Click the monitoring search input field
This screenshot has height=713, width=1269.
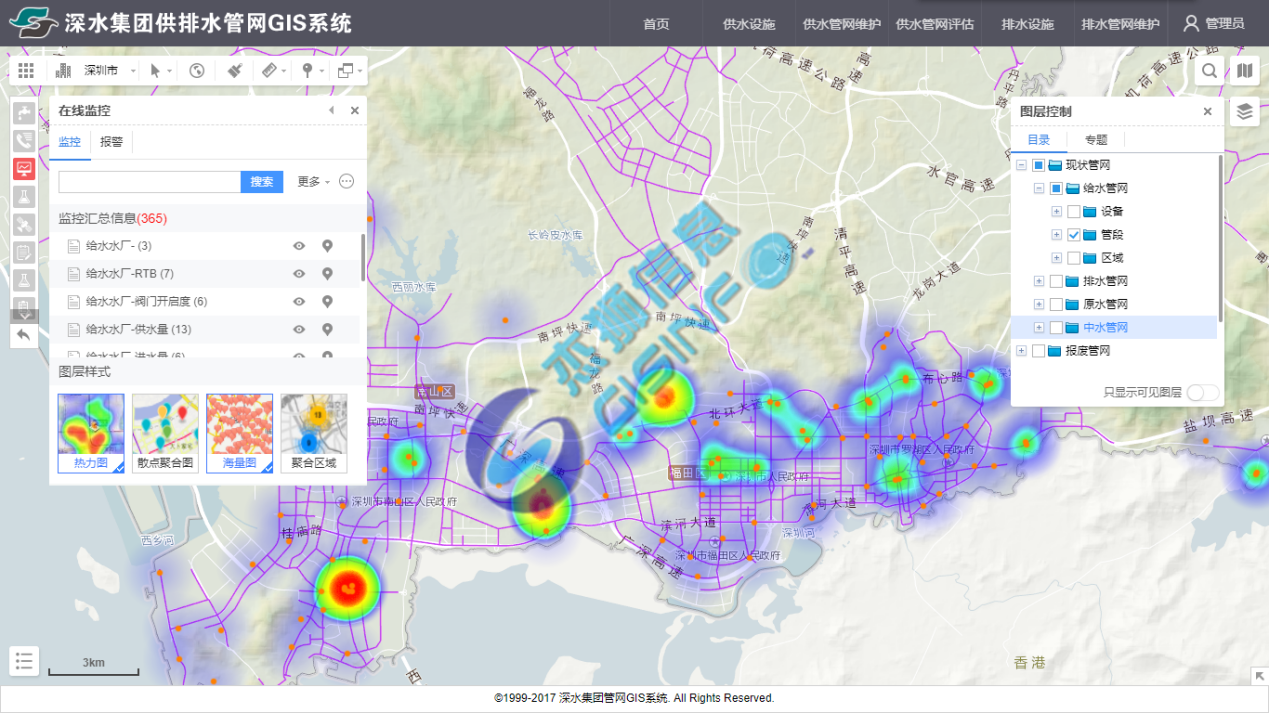pos(149,182)
